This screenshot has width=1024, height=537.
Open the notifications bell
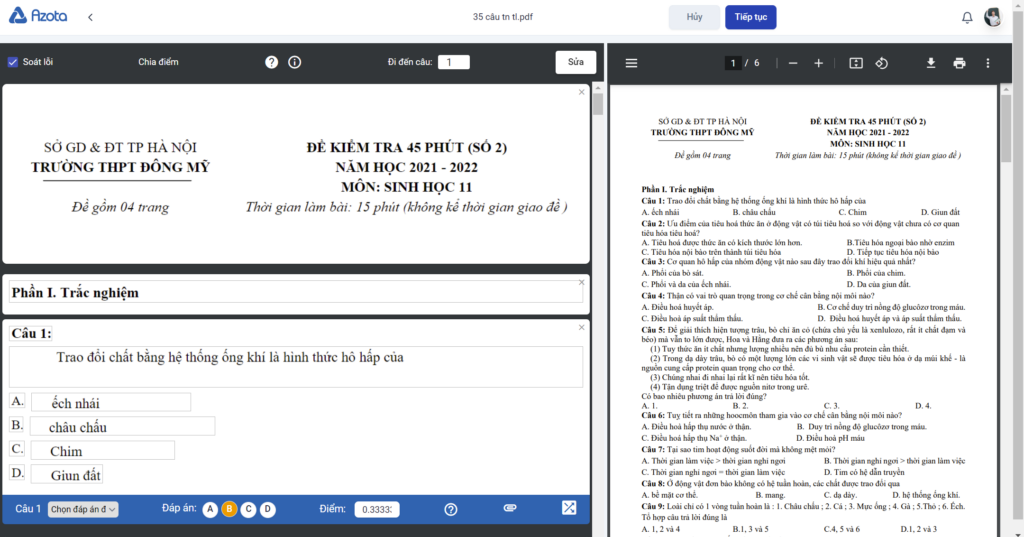click(x=967, y=18)
